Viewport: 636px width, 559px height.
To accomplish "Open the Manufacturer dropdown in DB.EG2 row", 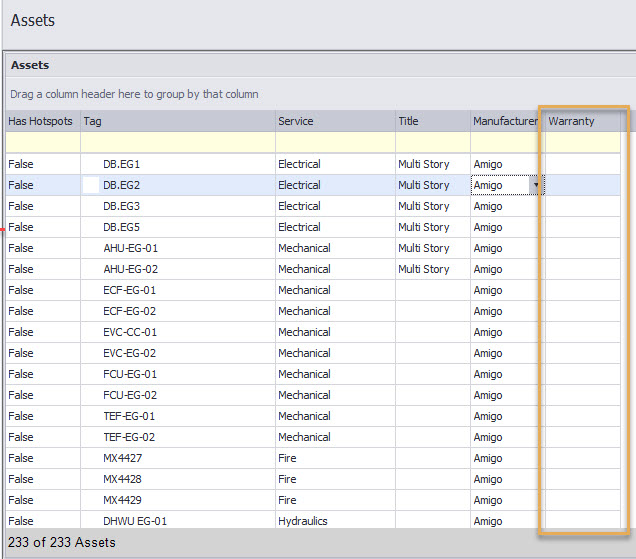I will (x=536, y=185).
